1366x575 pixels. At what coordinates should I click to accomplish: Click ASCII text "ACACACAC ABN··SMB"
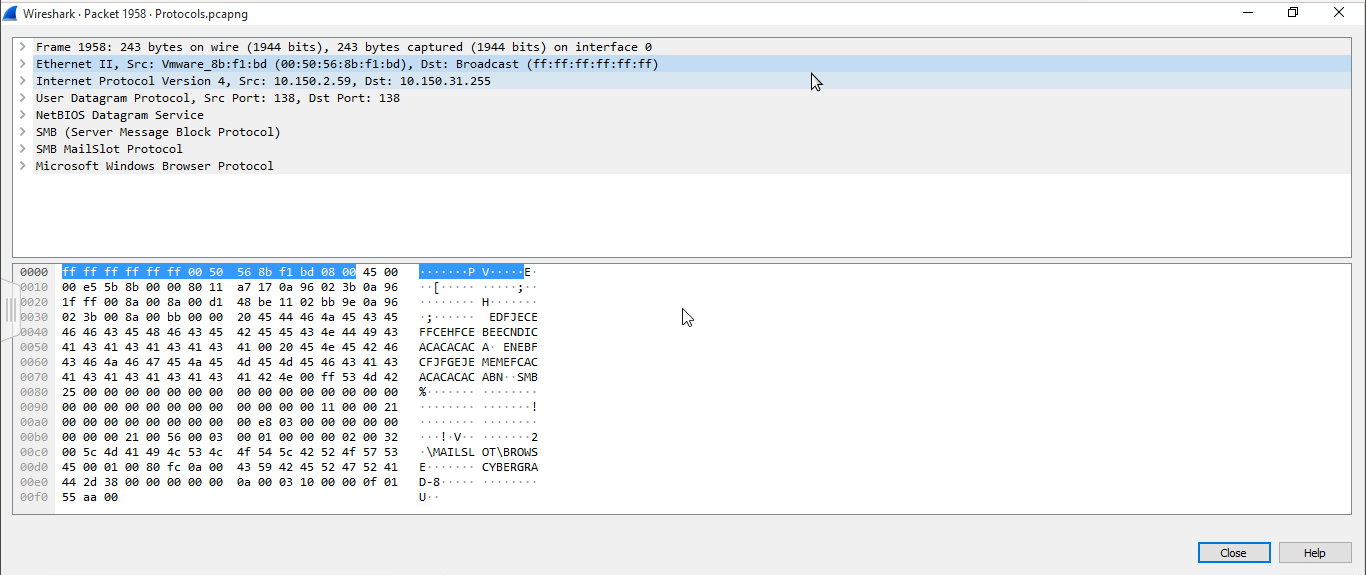(x=478, y=377)
